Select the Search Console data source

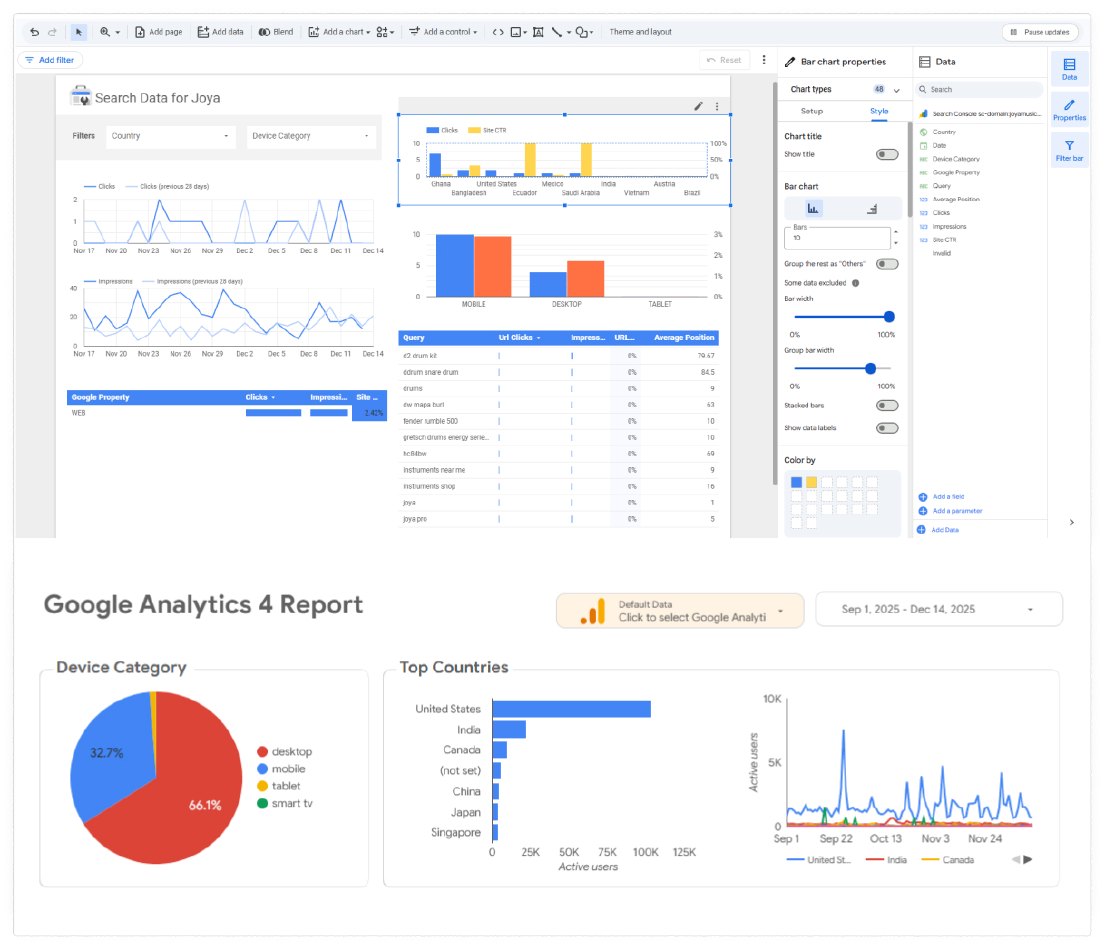tap(980, 113)
